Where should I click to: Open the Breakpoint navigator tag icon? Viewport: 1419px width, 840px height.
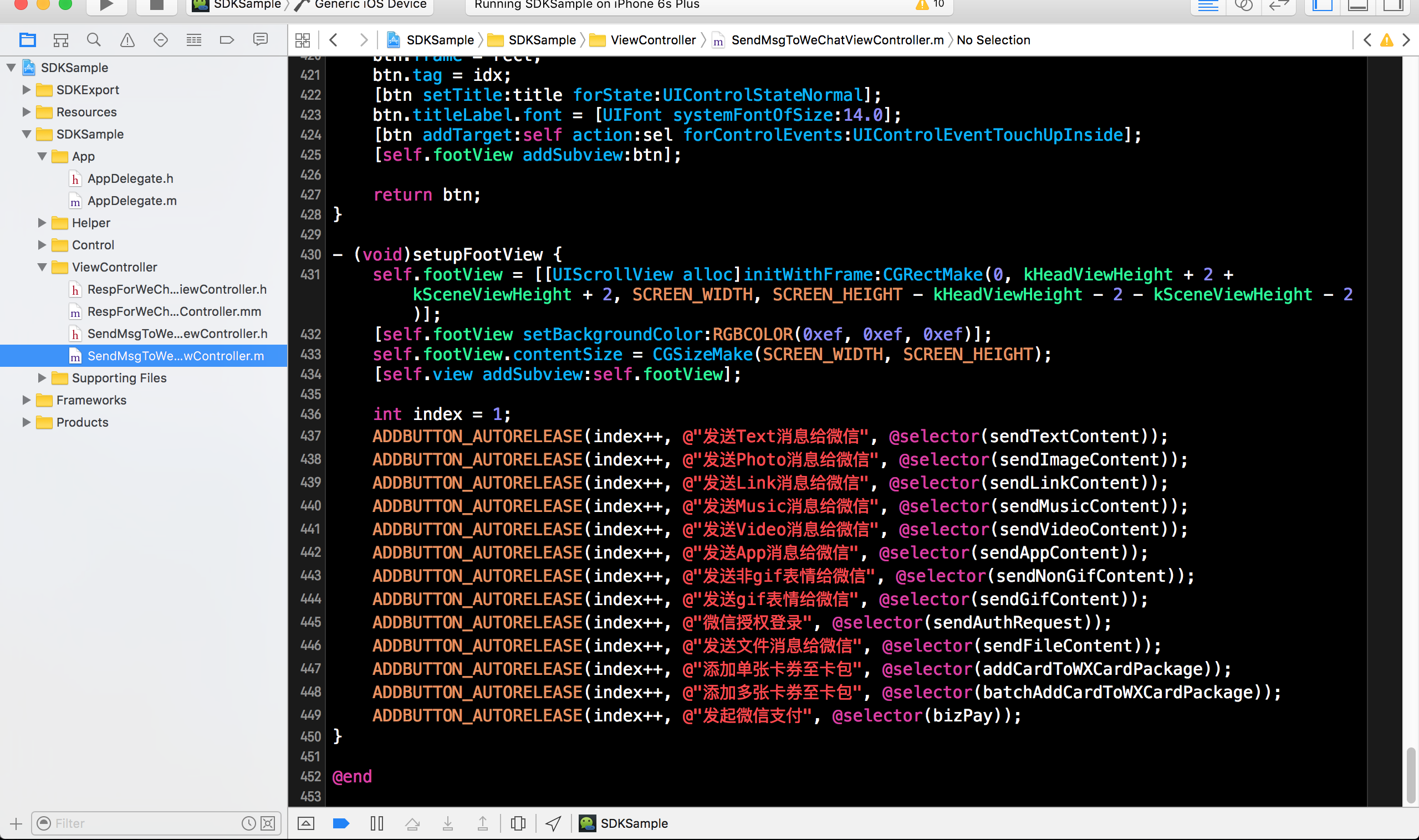(227, 40)
